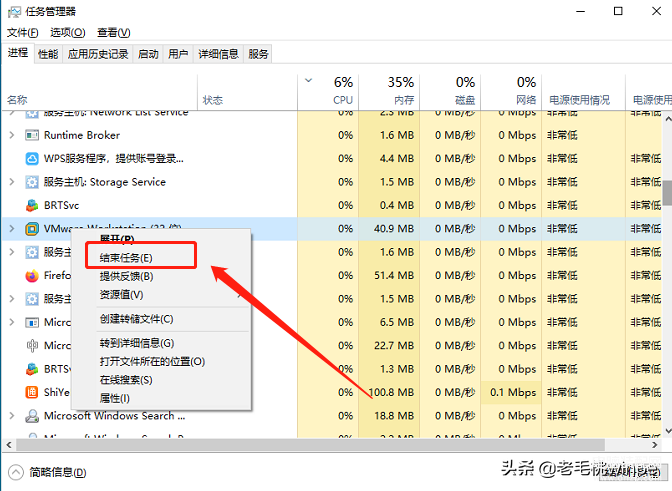Click the microphone-shaped Micro process icon
672x491 pixels.
[32, 345]
